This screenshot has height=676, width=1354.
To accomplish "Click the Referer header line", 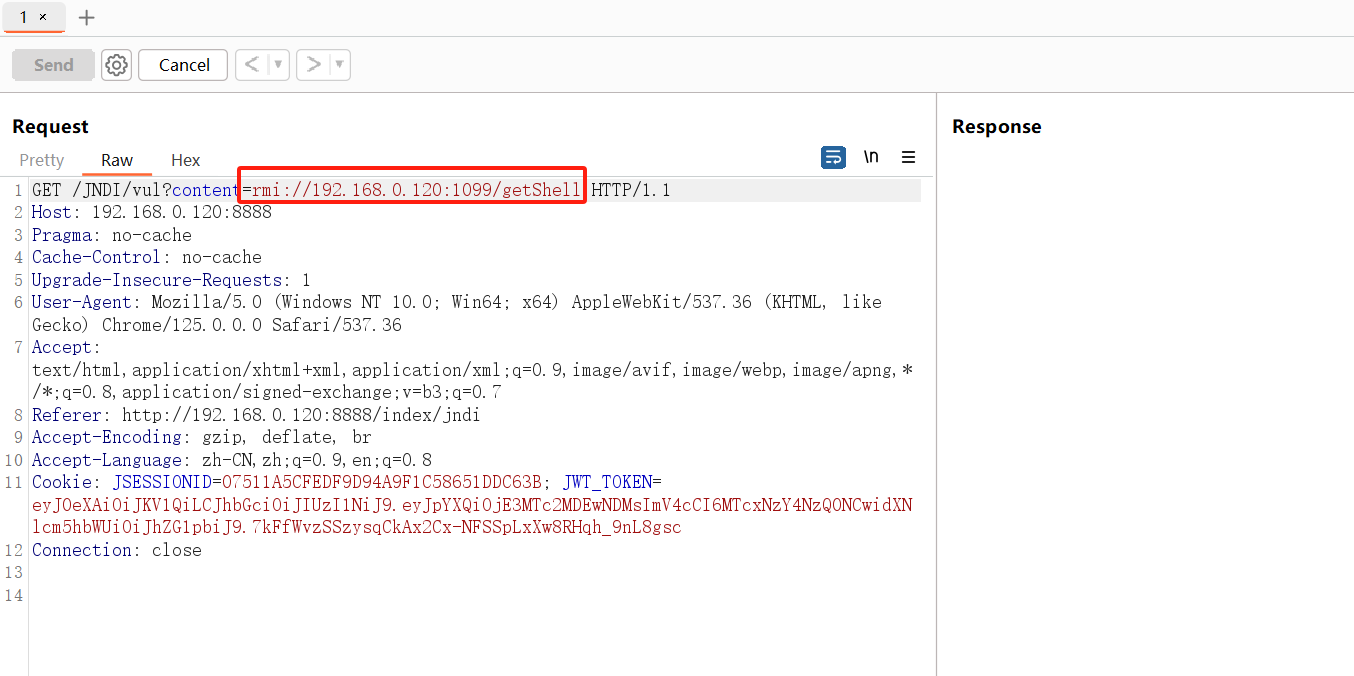I will [256, 416].
